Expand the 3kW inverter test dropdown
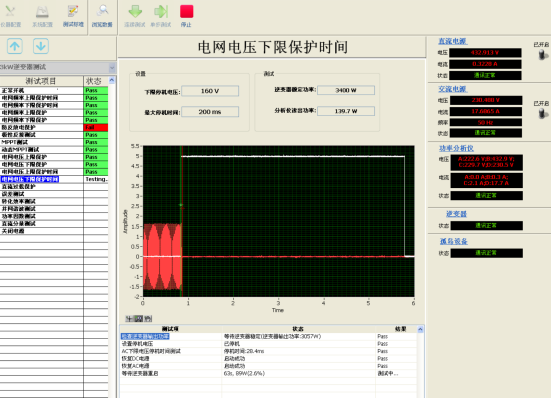 [x=112, y=67]
